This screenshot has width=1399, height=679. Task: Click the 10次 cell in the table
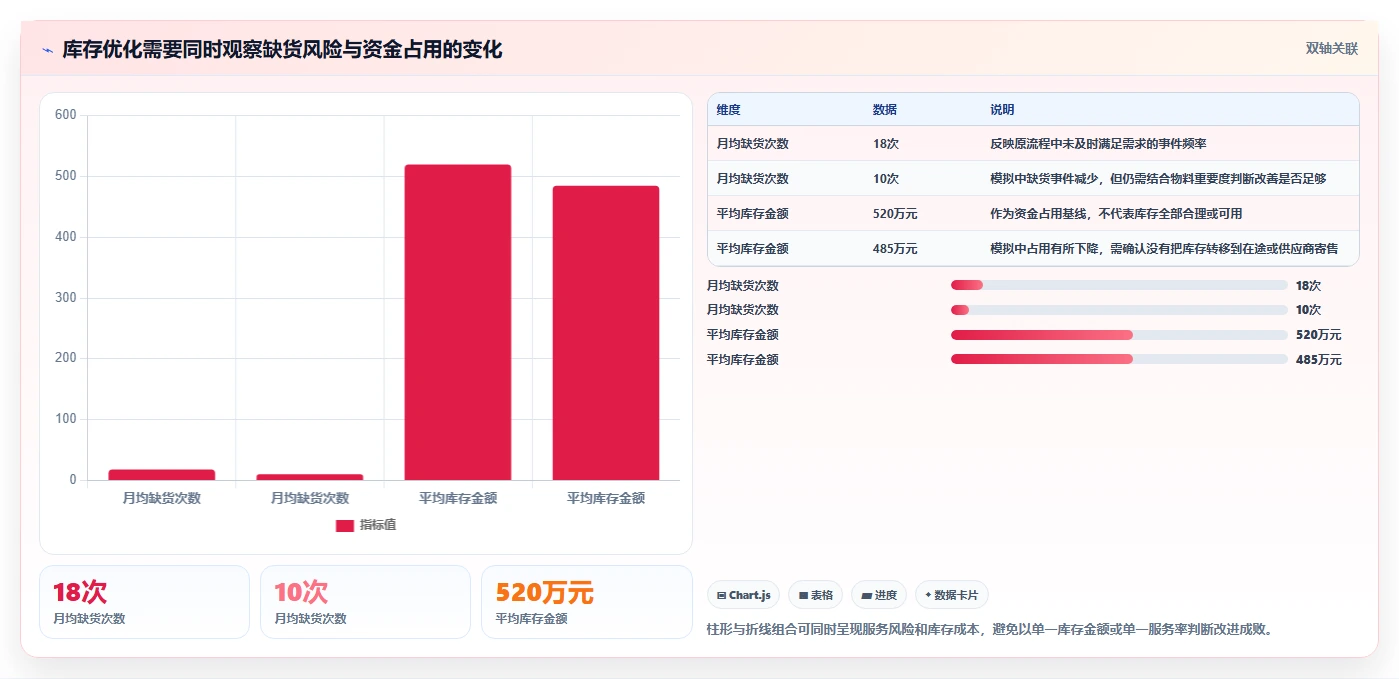click(886, 179)
